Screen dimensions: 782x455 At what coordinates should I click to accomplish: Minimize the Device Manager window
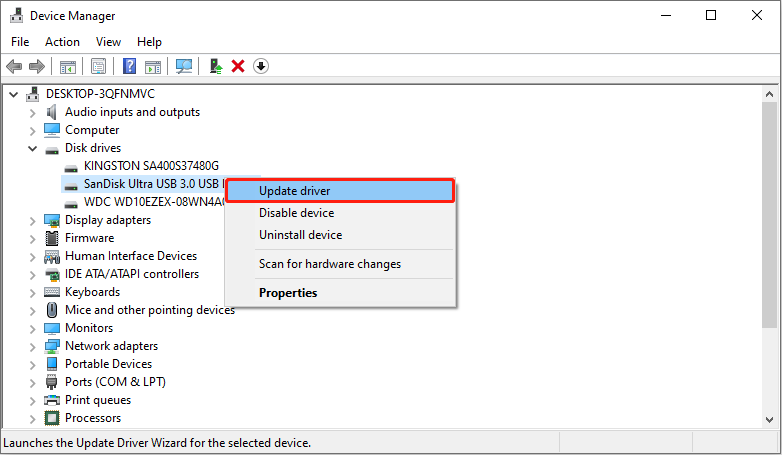click(x=665, y=15)
